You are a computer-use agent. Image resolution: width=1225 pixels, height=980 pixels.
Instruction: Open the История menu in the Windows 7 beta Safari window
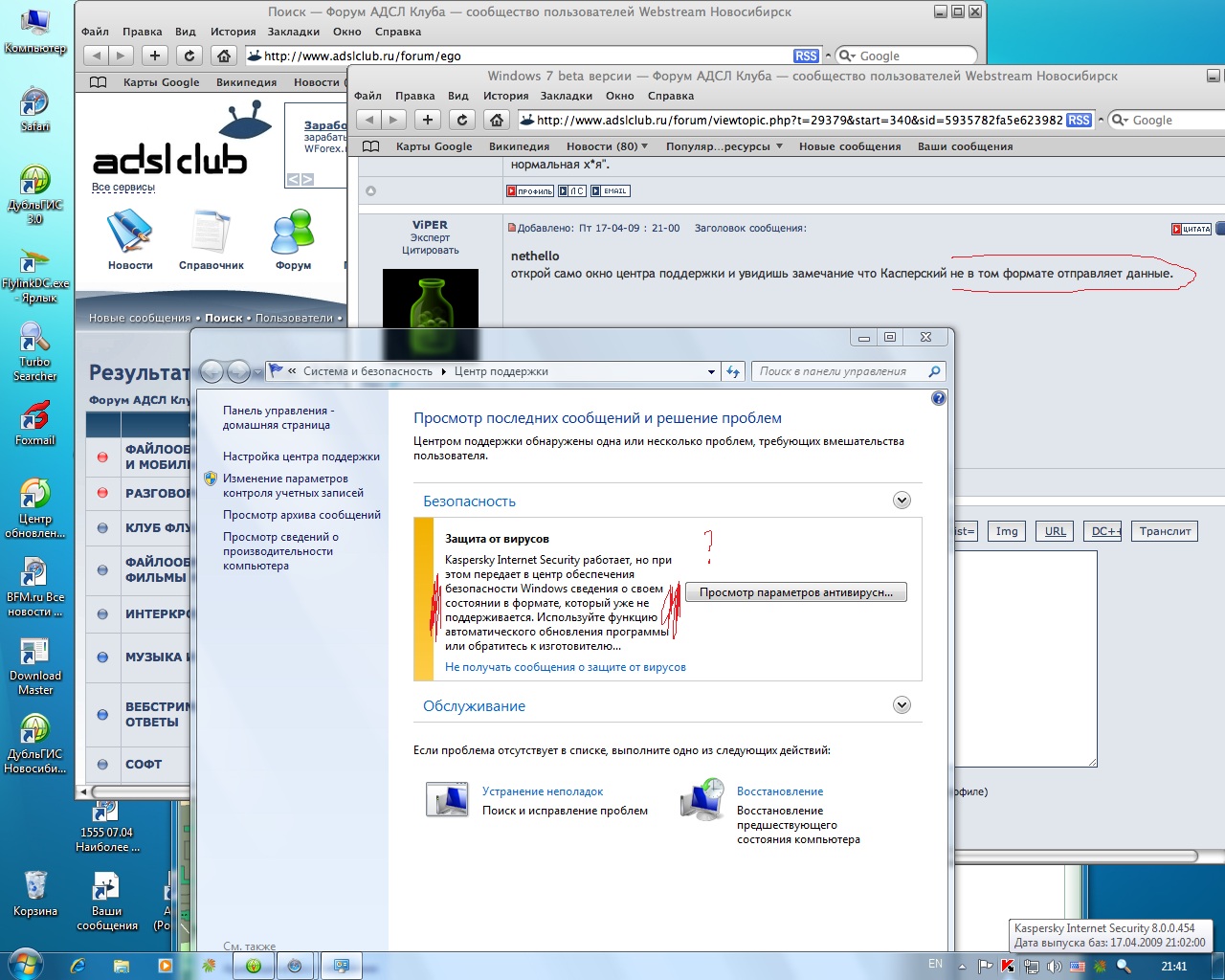506,96
